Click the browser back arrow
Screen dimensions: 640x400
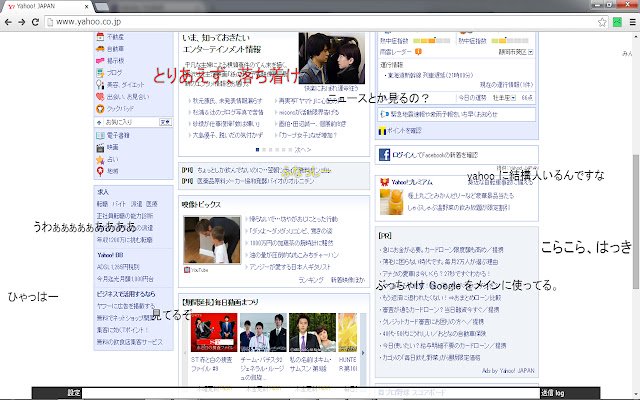10,20
